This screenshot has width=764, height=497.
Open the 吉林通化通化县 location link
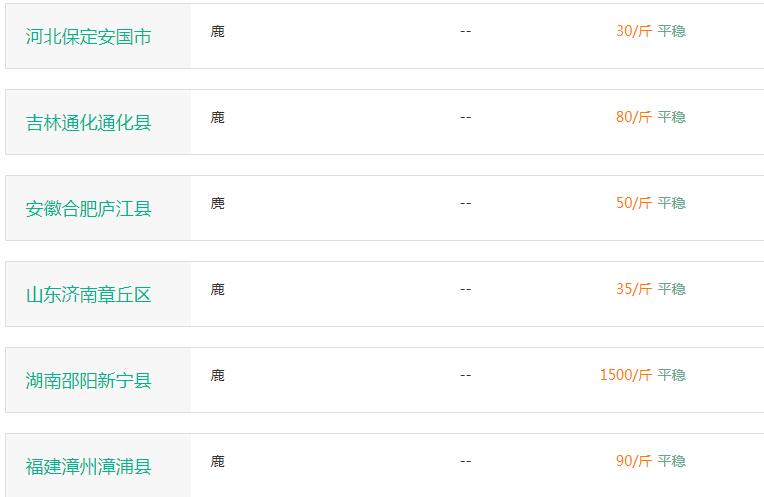click(88, 123)
